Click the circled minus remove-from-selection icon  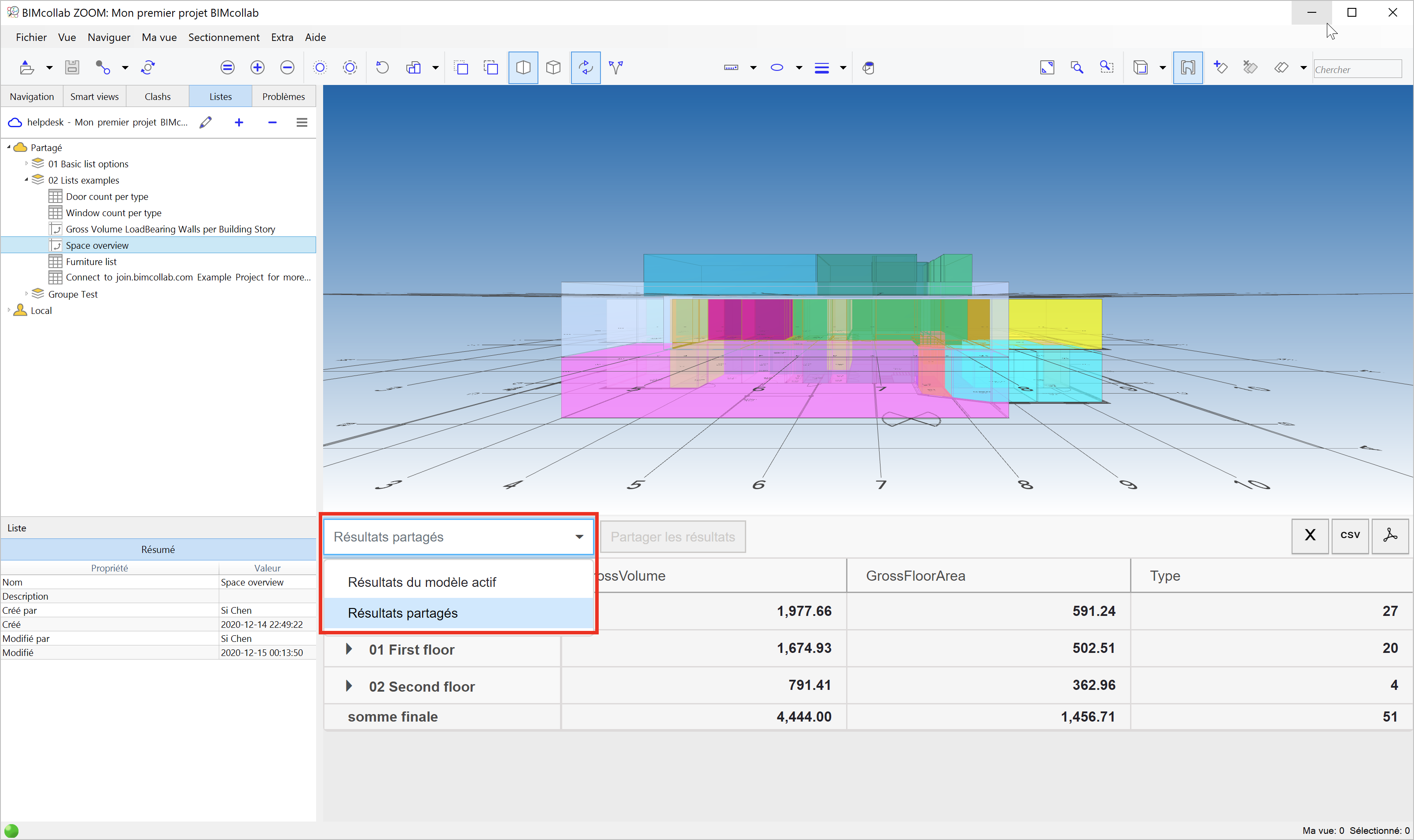(x=287, y=68)
